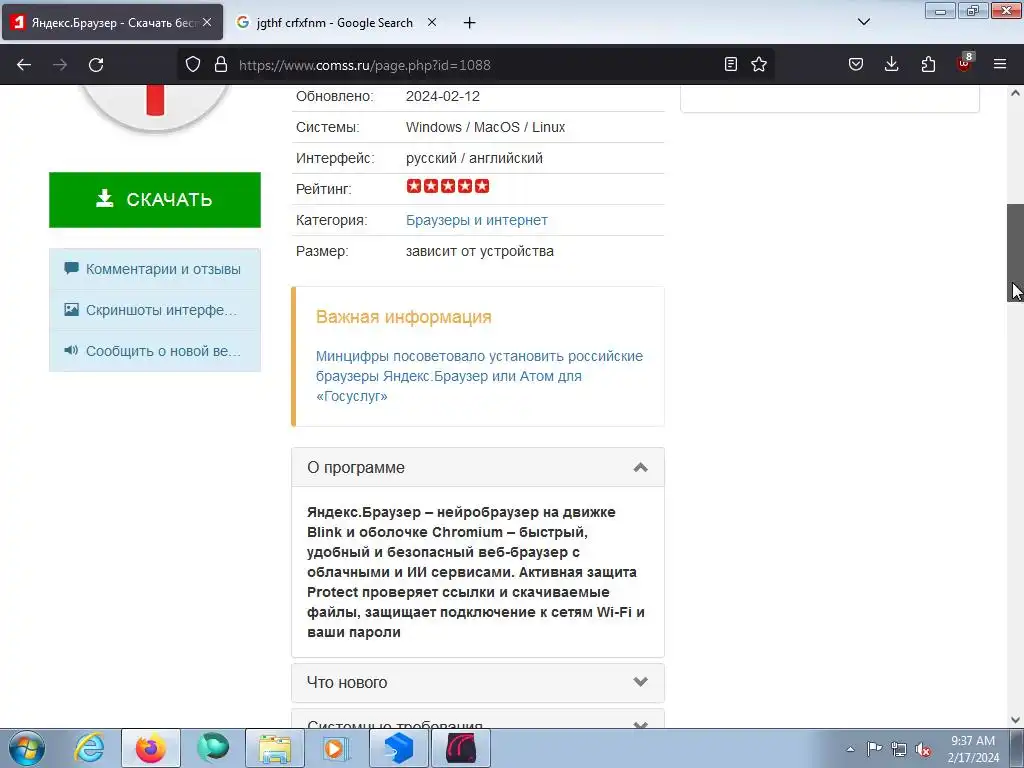
Task: Launch Internet Explorer from taskbar
Action: pos(89,748)
